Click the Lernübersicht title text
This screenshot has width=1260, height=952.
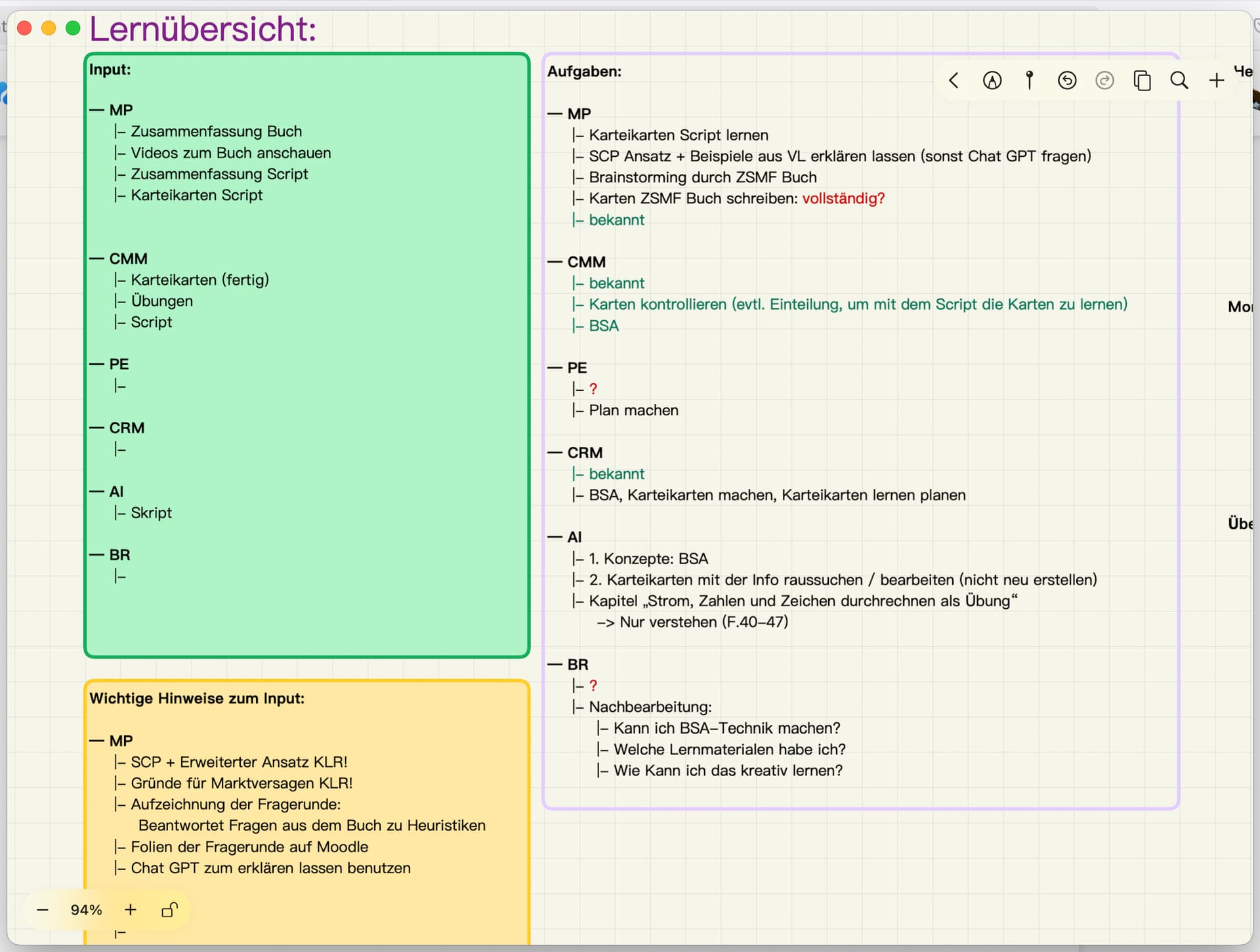tap(203, 29)
